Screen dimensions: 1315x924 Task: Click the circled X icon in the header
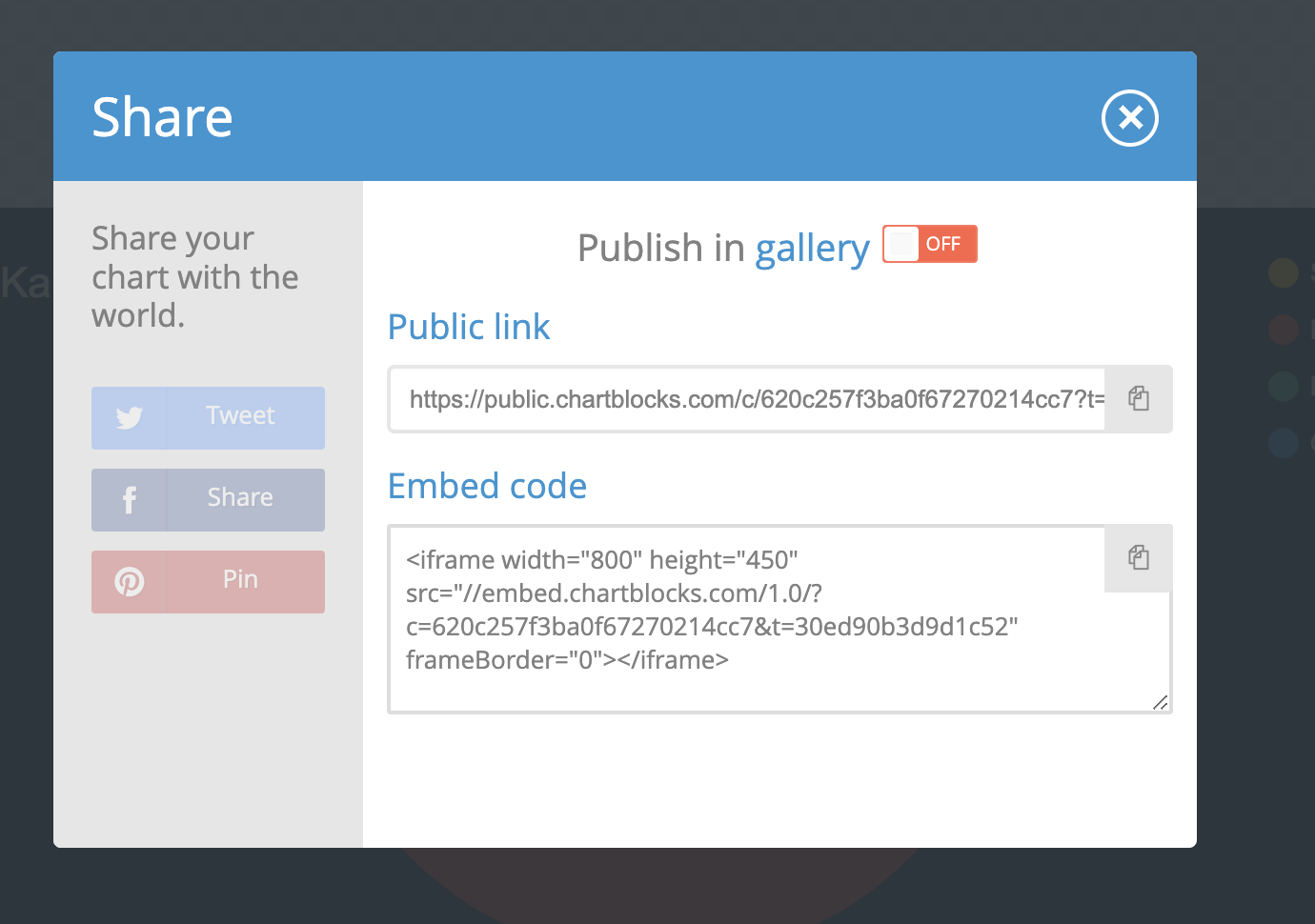pos(1129,117)
